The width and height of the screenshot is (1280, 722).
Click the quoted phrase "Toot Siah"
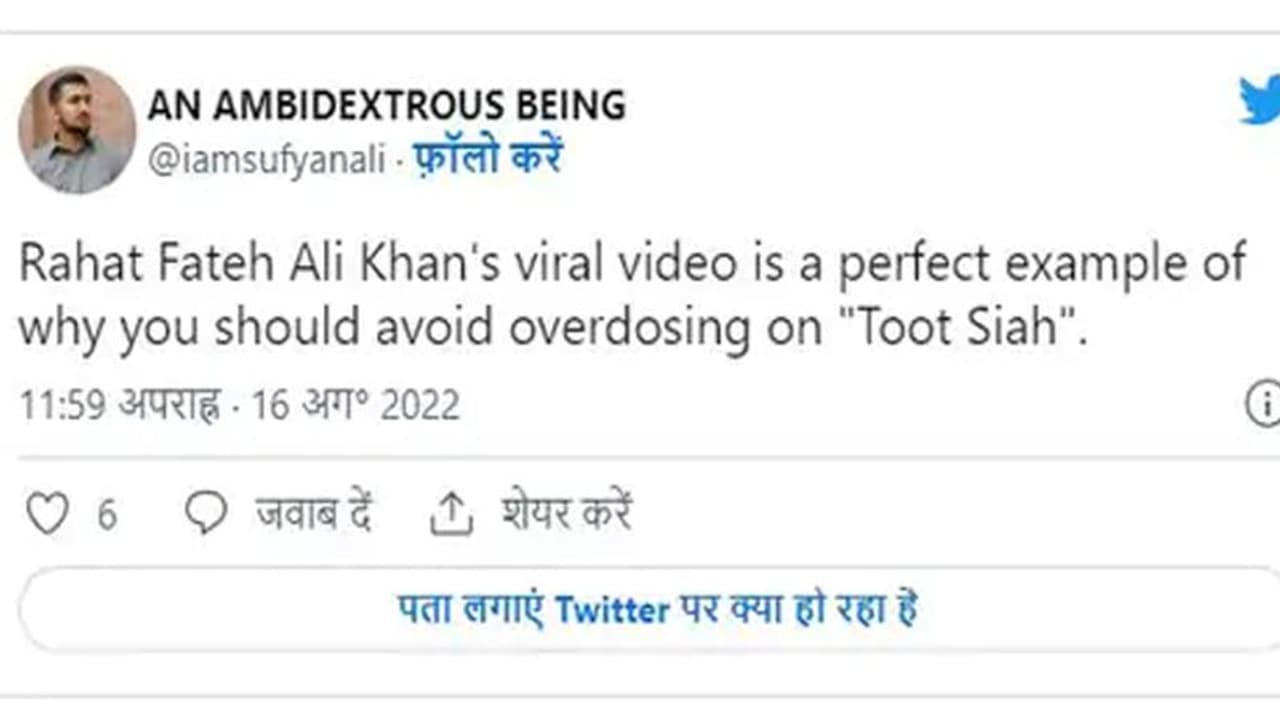pyautogui.click(x=971, y=328)
